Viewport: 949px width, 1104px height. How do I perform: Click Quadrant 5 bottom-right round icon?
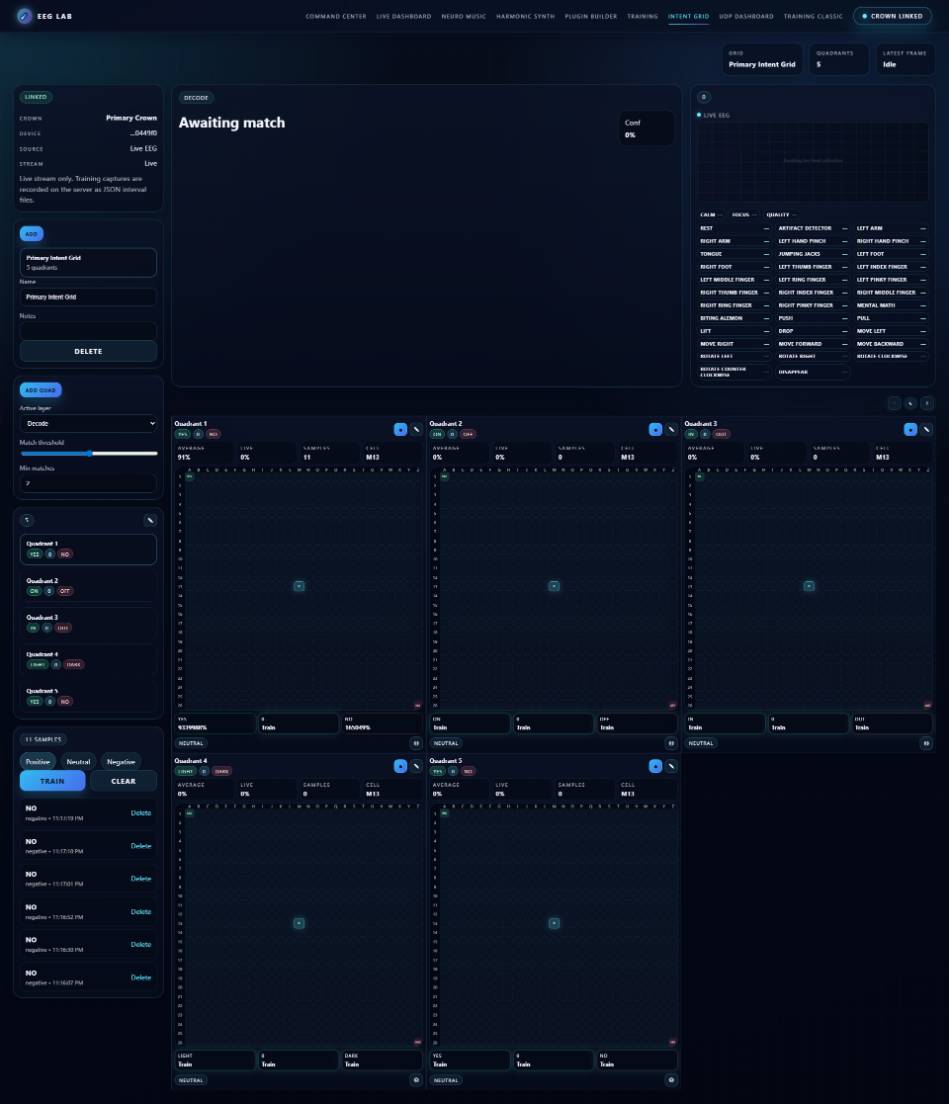coord(671,1079)
